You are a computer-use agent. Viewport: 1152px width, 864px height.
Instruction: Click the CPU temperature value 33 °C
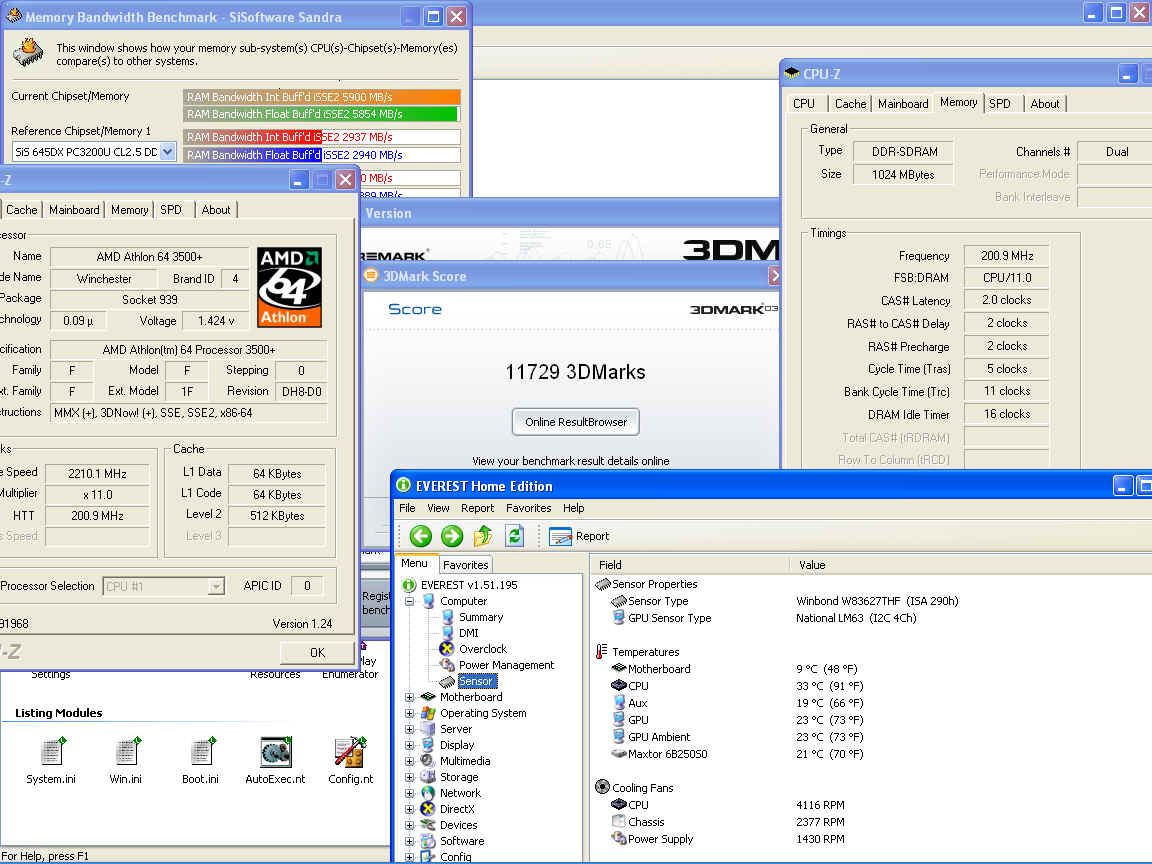pyautogui.click(x=829, y=686)
